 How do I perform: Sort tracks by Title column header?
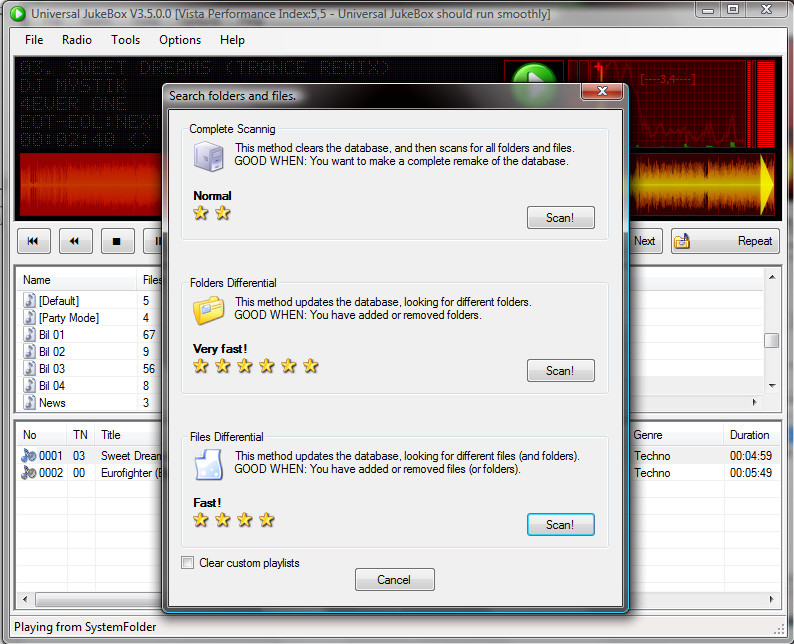pyautogui.click(x=129, y=435)
